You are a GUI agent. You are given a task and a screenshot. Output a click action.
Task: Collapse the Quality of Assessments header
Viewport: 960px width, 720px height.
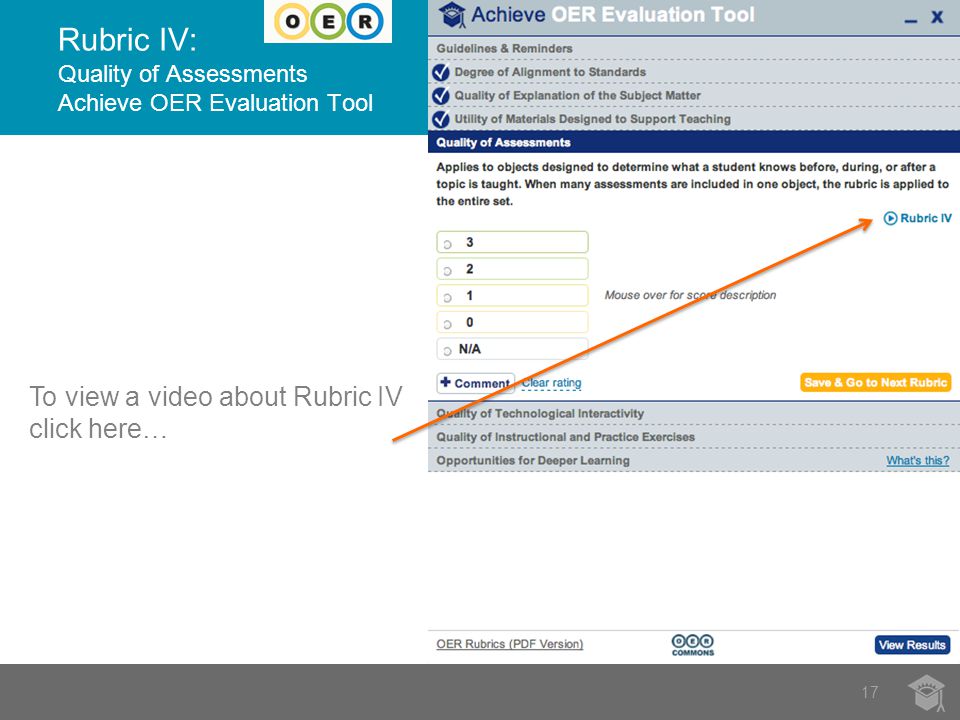[x=694, y=142]
